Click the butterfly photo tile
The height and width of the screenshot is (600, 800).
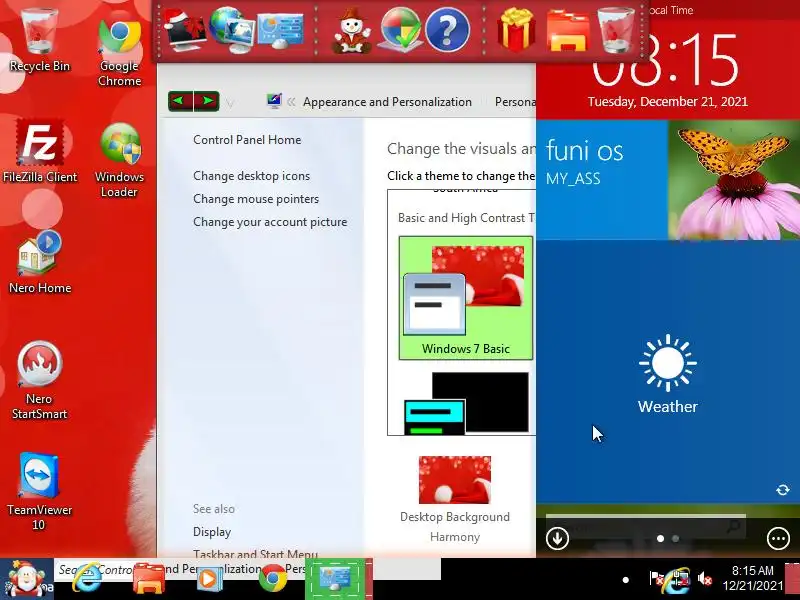tap(734, 180)
